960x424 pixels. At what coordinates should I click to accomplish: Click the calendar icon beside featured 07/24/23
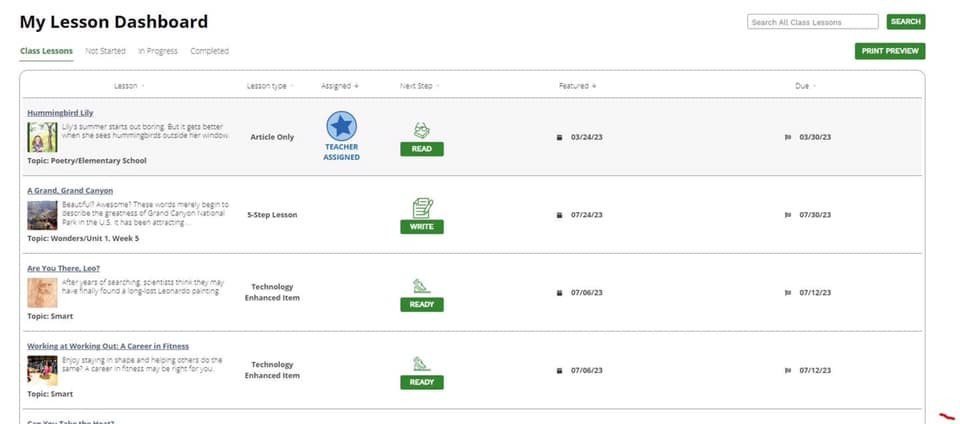point(559,215)
